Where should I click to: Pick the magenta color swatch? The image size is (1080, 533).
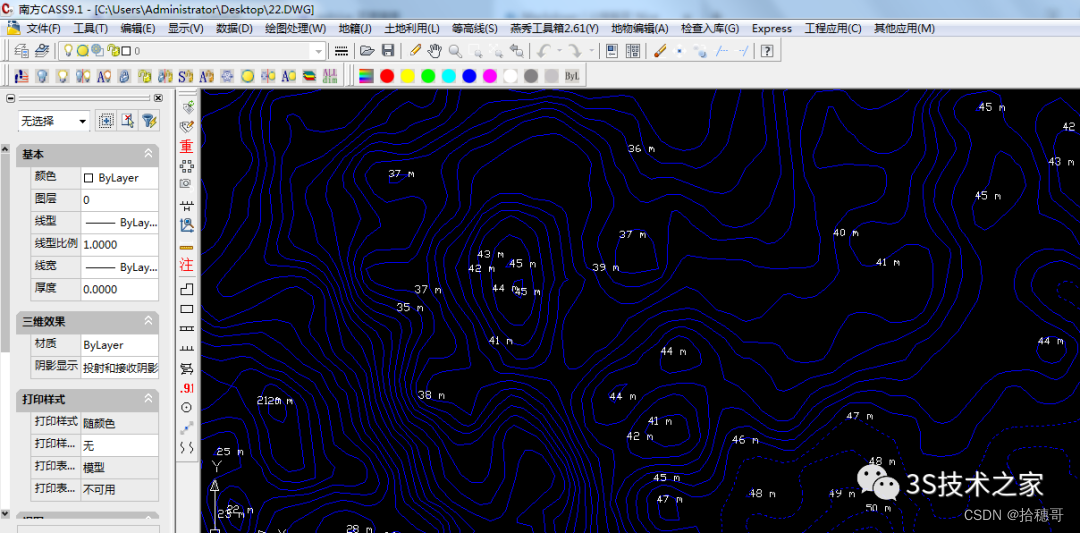pyautogui.click(x=490, y=76)
